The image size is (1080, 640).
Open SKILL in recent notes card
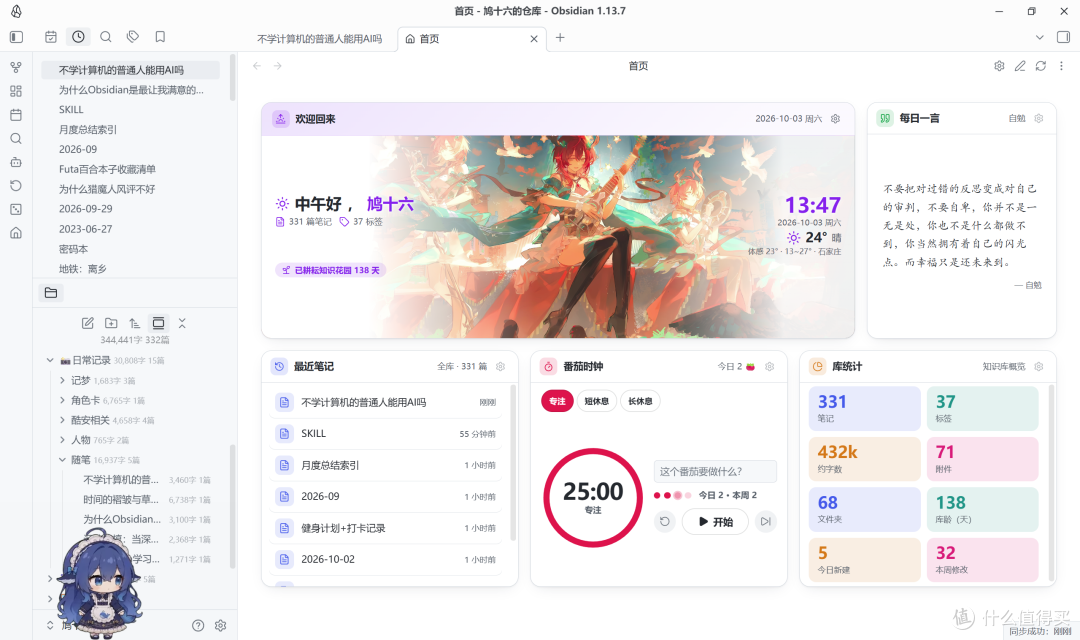tap(386, 433)
